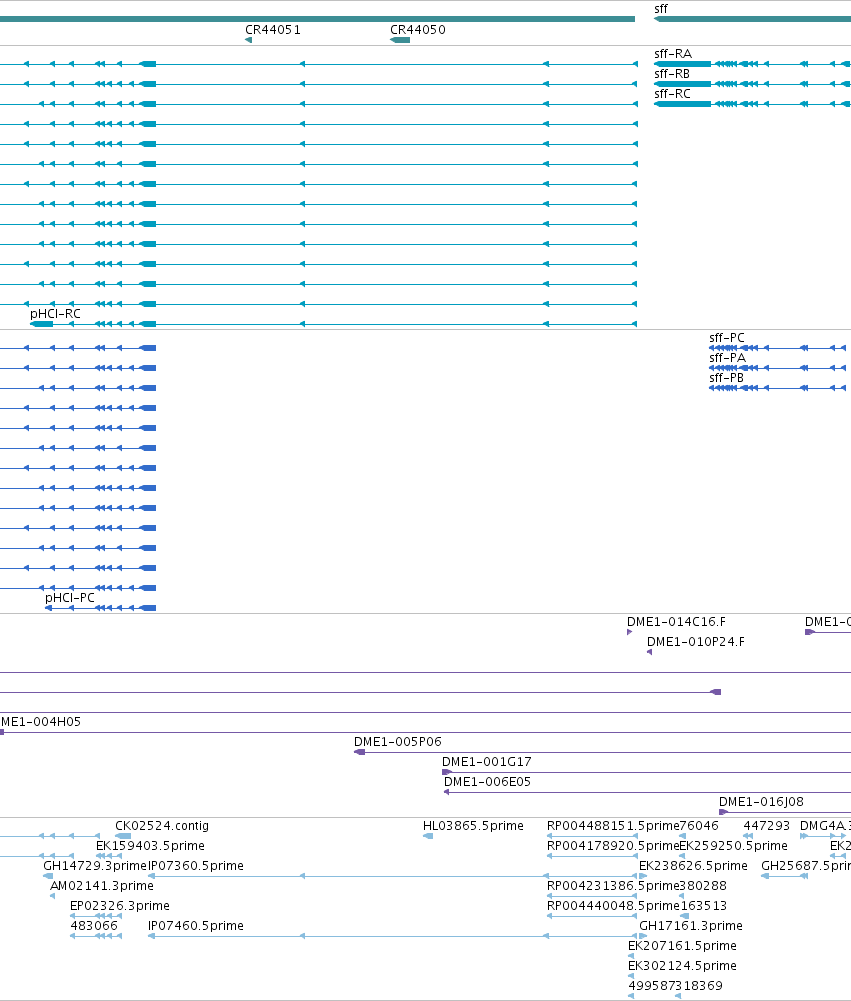Click the sff-PB protein label
851x1001 pixels.
coord(727,378)
